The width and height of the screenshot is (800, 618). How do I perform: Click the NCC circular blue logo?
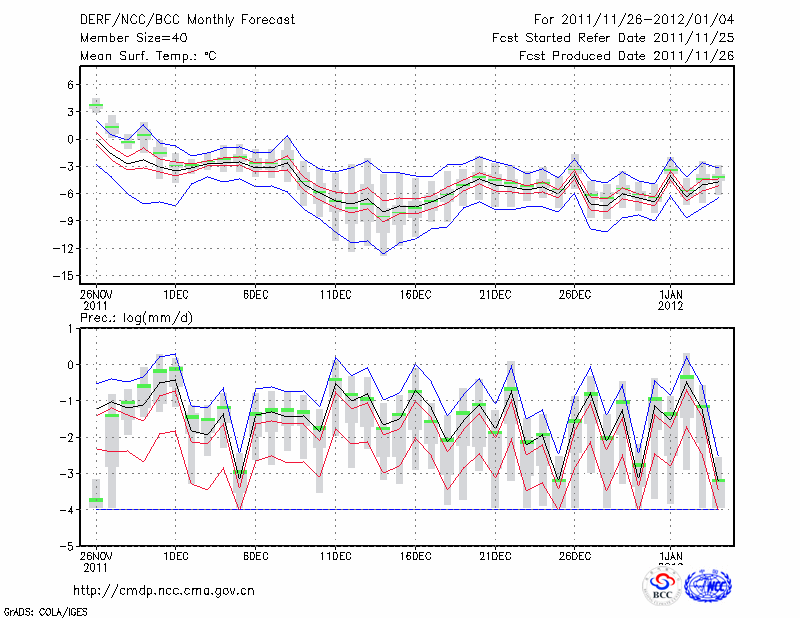coord(707,586)
